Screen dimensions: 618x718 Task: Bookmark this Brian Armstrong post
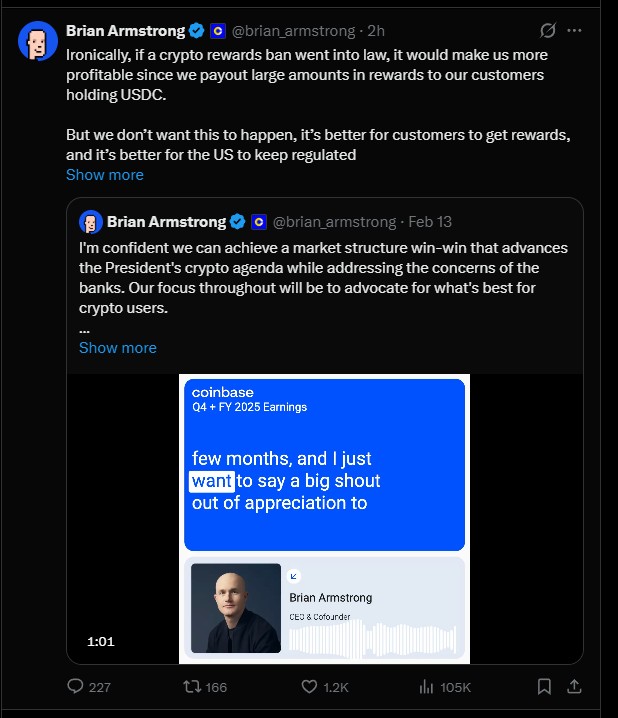point(545,687)
